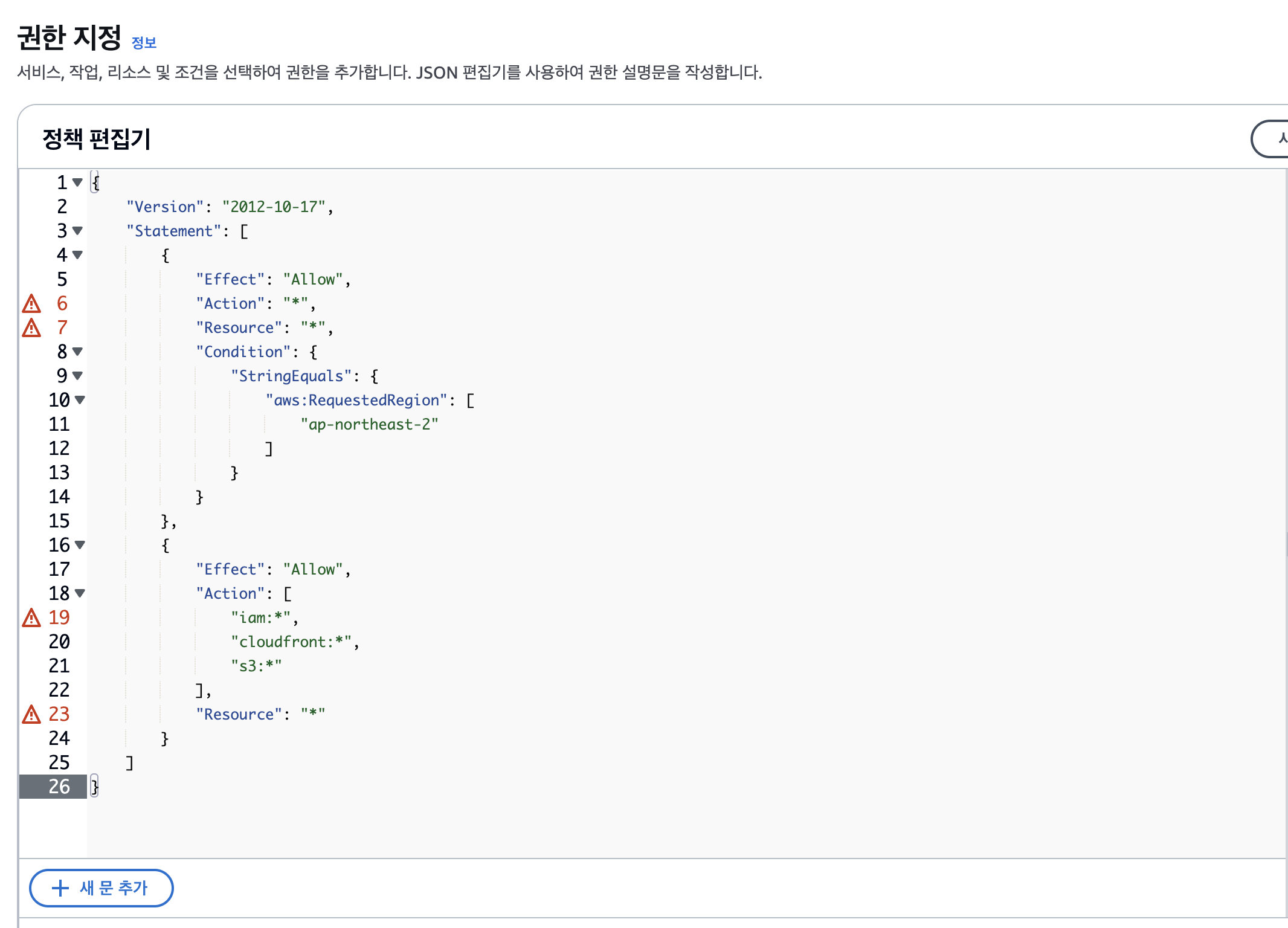Click the warning icon on line 19

(x=31, y=618)
